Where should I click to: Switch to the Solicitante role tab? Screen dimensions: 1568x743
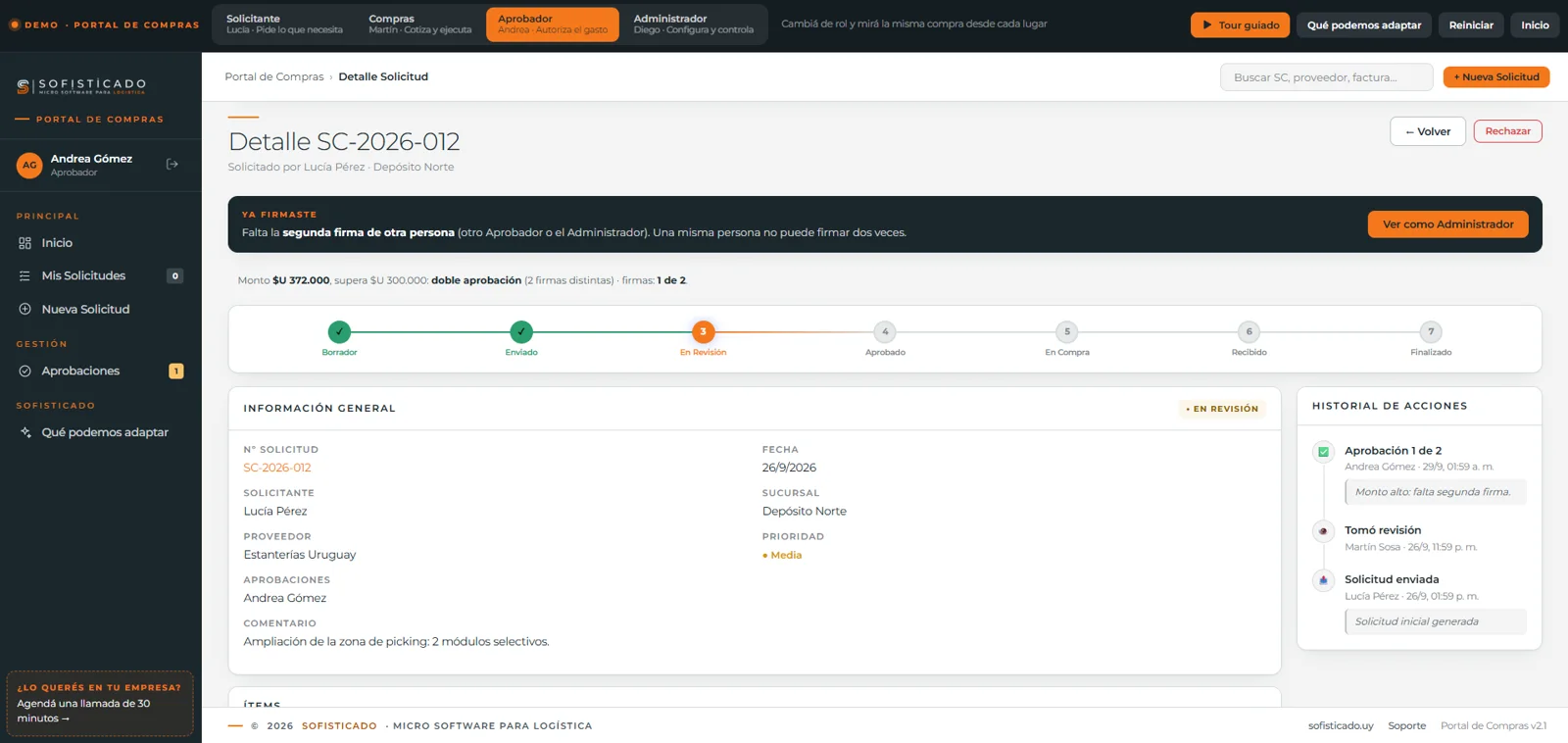coord(284,25)
